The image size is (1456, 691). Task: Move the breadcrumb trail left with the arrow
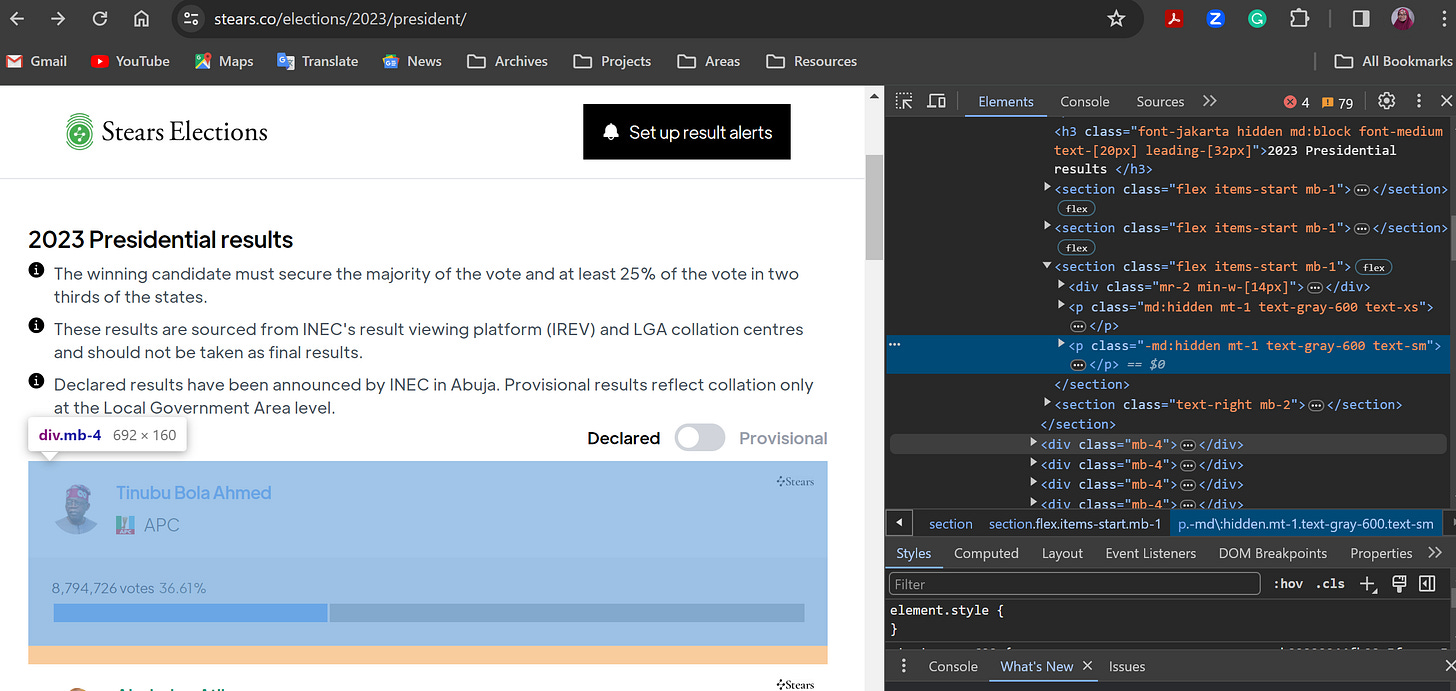898,523
